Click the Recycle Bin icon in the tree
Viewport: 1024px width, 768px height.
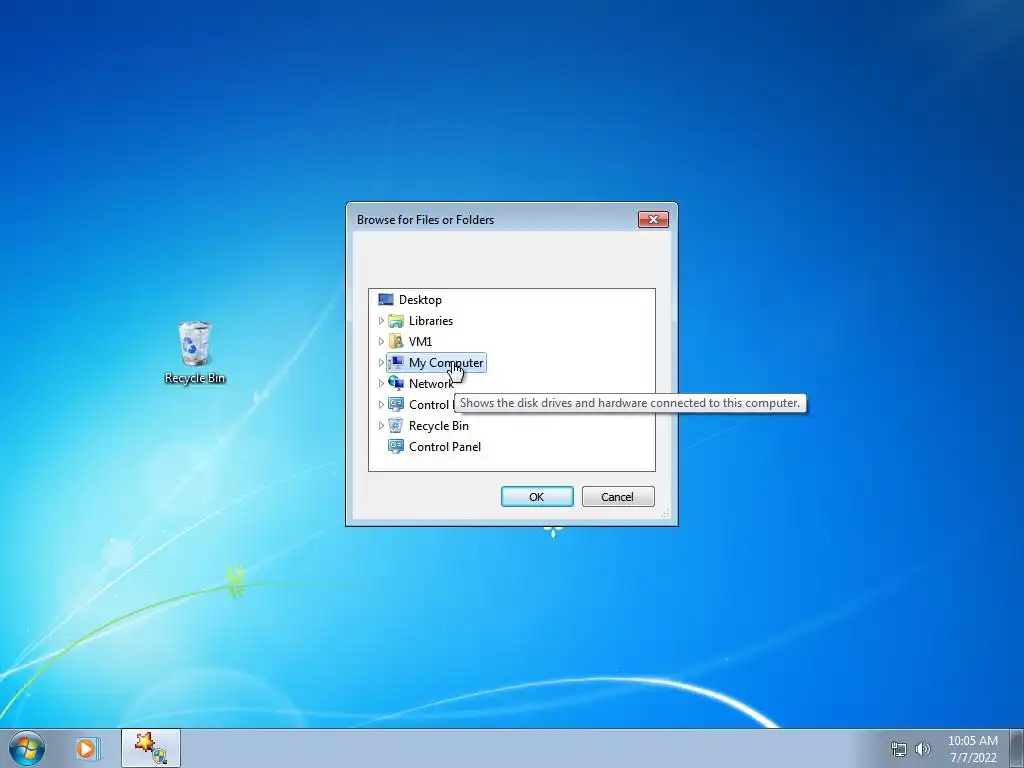tap(396, 425)
